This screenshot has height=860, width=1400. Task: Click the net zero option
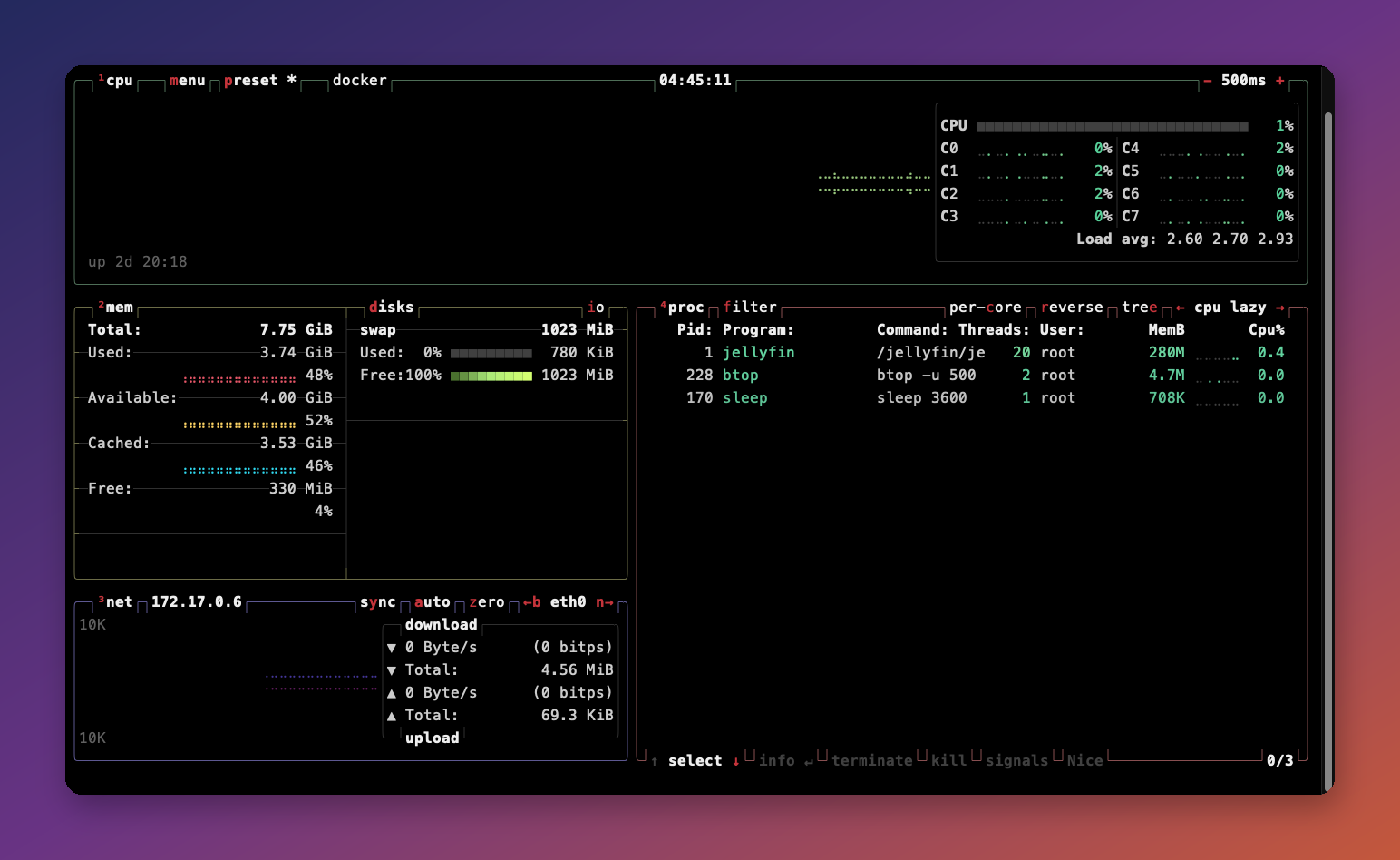coord(487,602)
